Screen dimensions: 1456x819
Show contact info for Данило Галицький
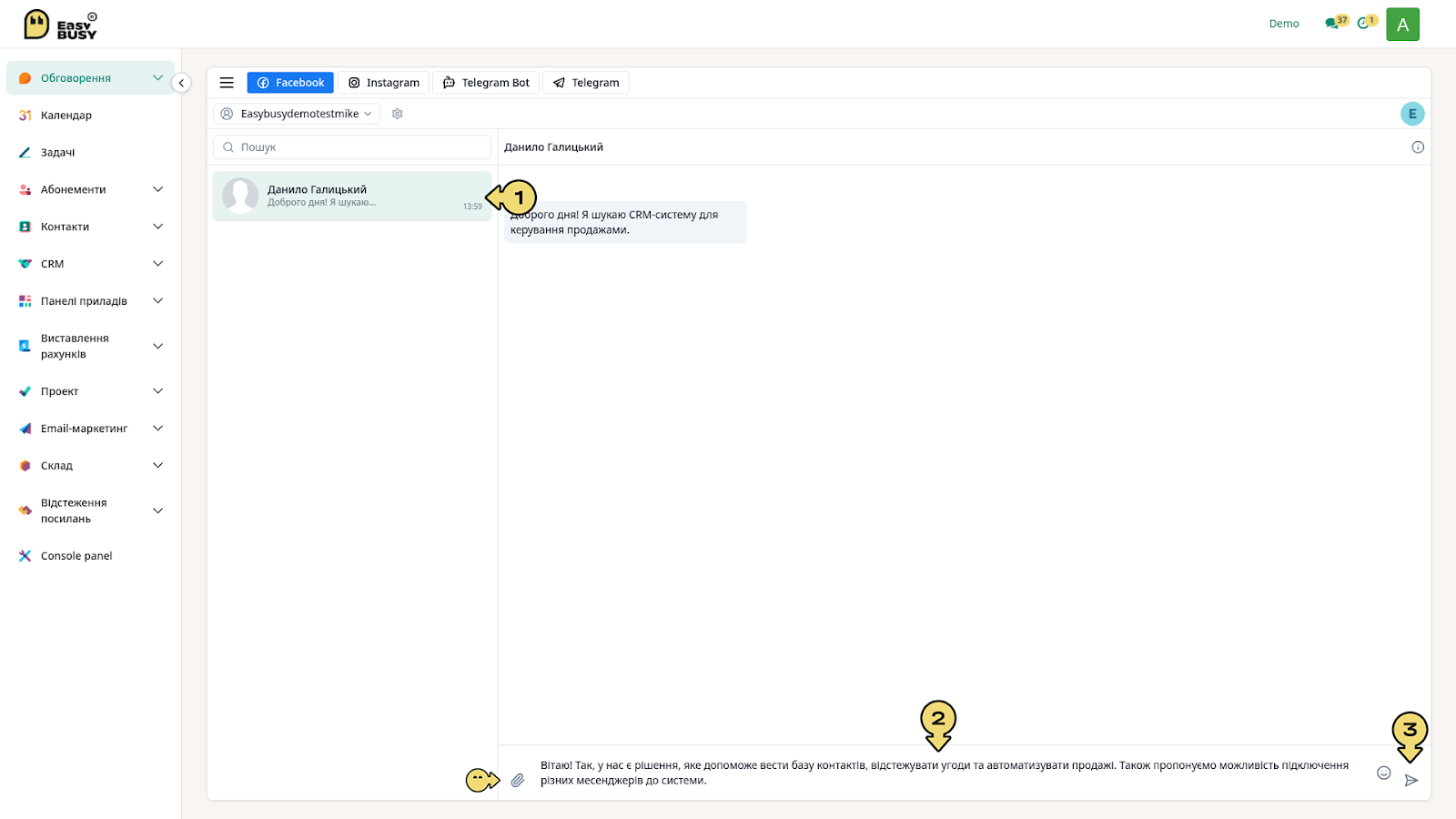point(1418,147)
